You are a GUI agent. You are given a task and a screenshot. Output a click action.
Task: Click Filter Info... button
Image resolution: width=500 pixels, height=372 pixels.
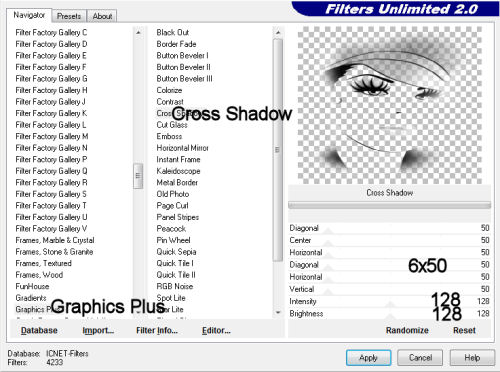[157, 330]
